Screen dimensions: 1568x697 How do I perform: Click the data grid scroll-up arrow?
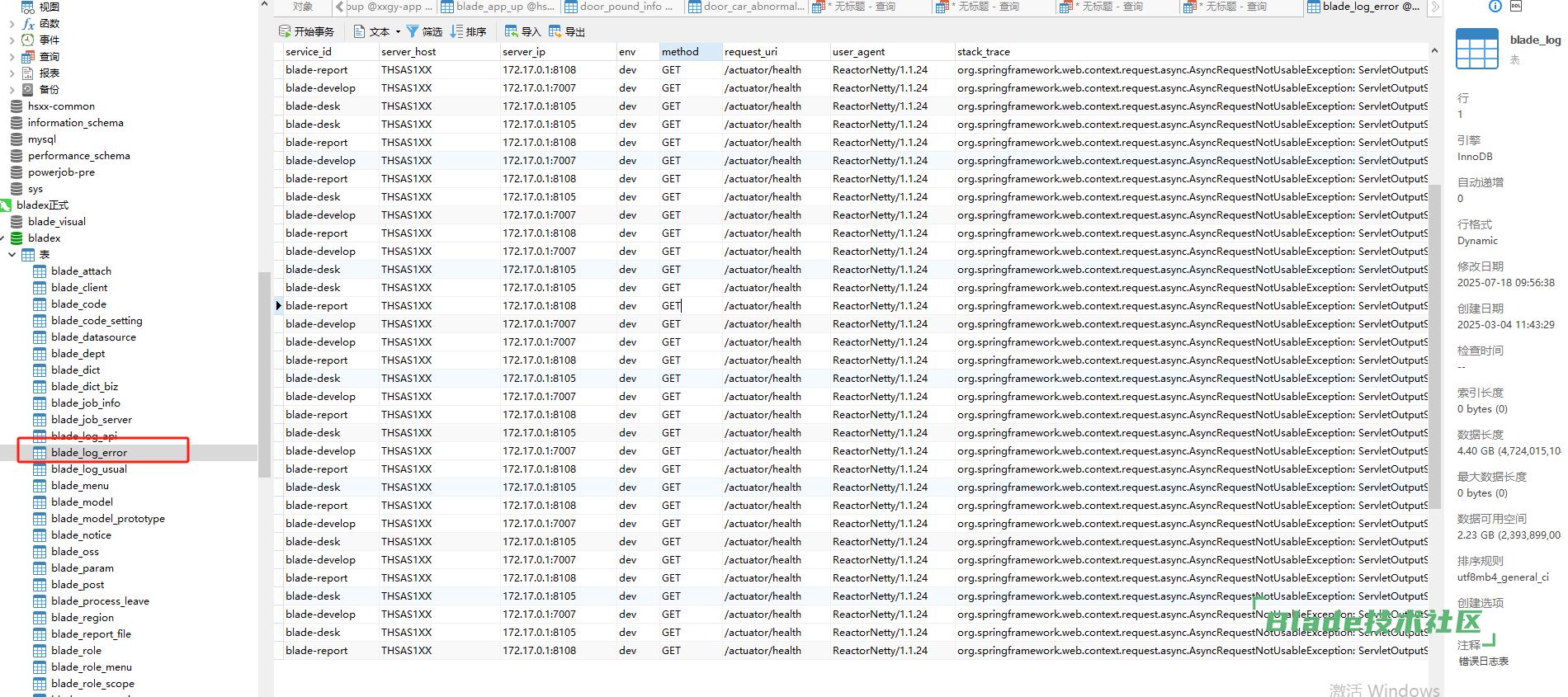coord(1434,51)
